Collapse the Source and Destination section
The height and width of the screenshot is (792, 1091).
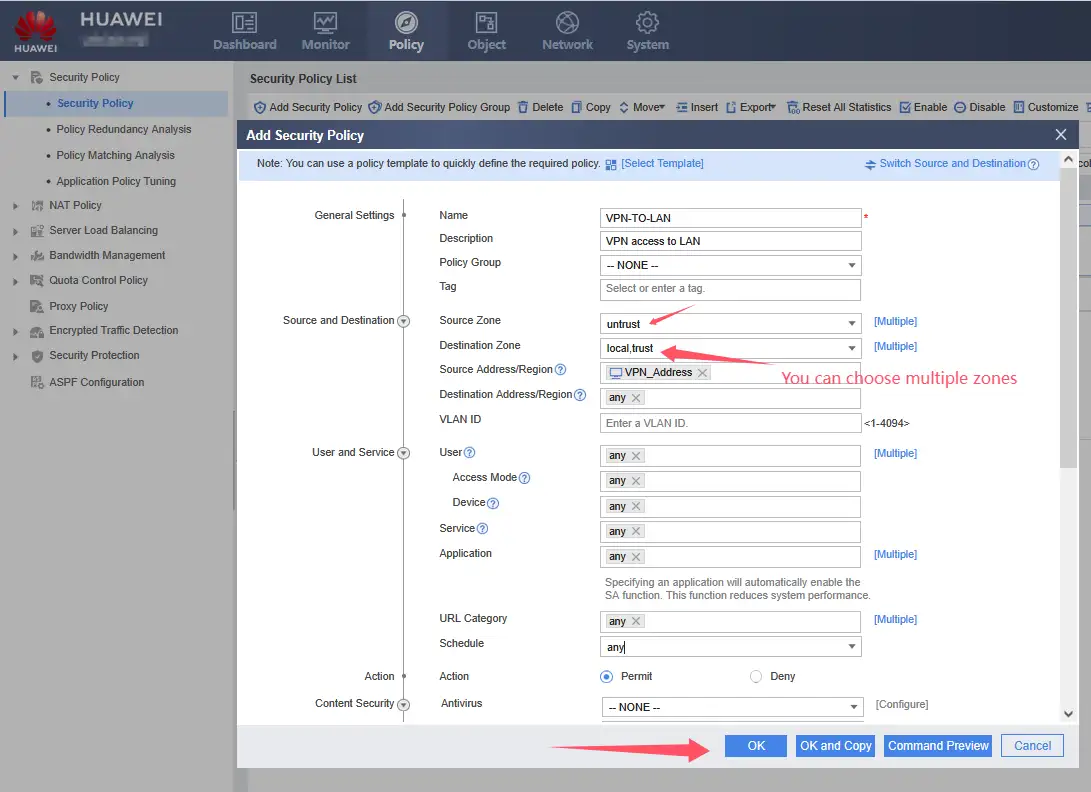pyautogui.click(x=404, y=321)
